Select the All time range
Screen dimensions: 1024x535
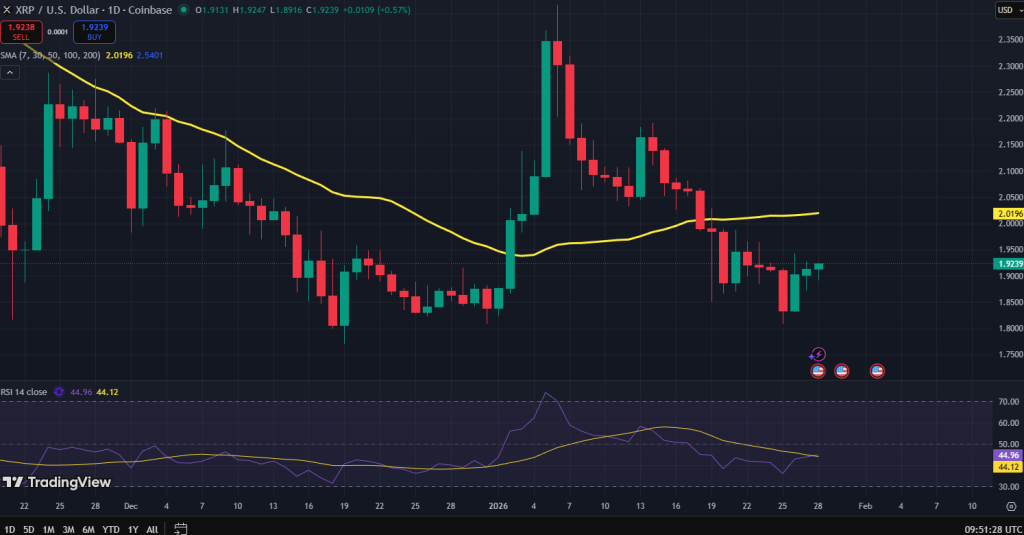152,529
